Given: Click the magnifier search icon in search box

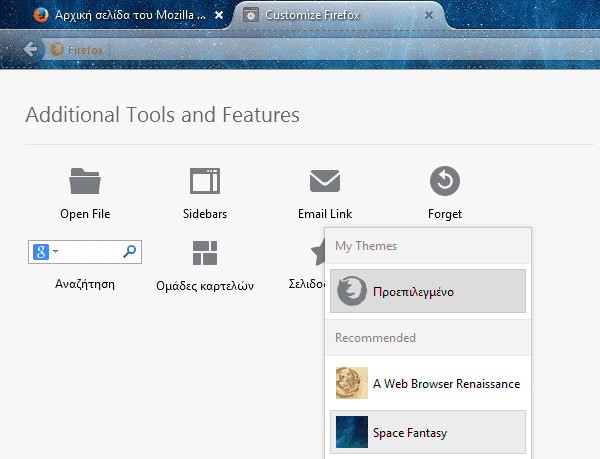Looking at the screenshot, I should (x=129, y=252).
